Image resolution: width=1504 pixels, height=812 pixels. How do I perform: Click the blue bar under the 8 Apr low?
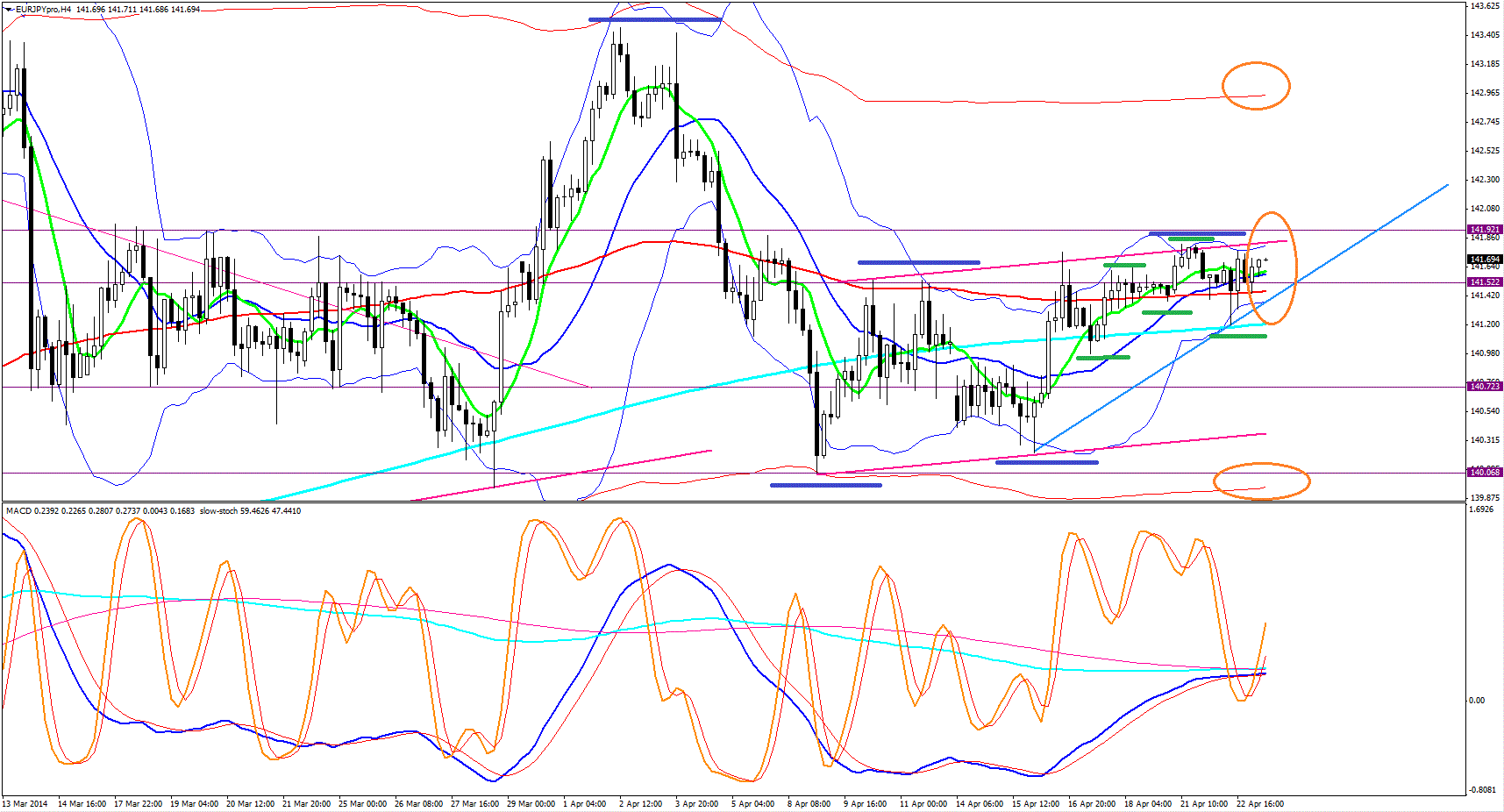tap(825, 485)
